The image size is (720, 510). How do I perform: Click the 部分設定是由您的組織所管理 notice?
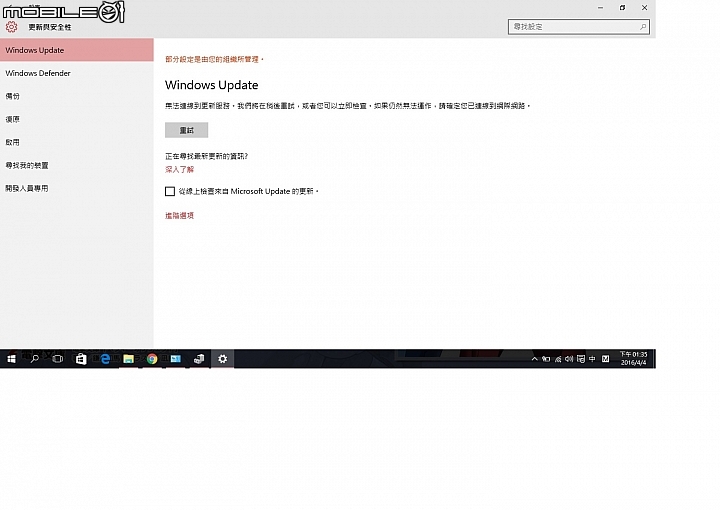pos(214,59)
